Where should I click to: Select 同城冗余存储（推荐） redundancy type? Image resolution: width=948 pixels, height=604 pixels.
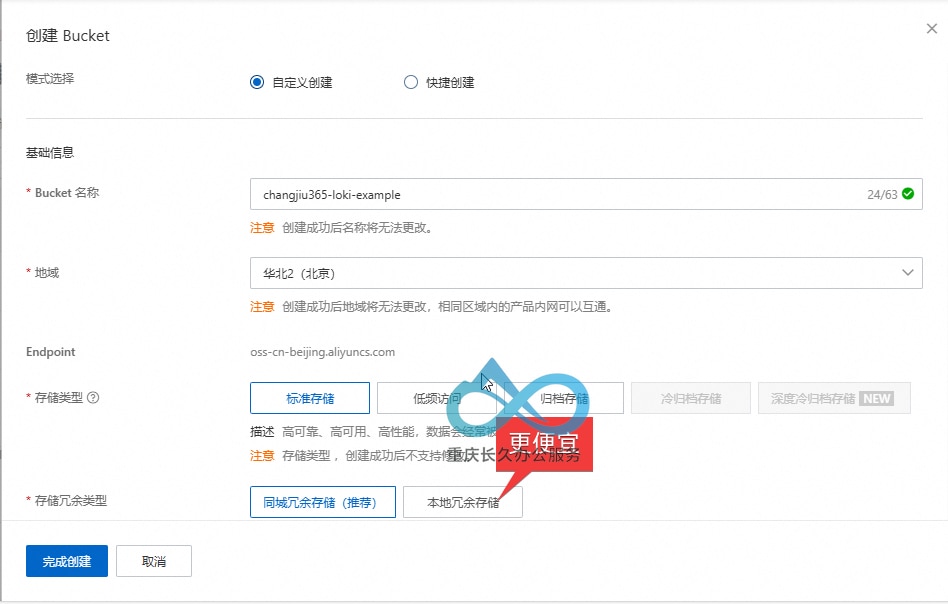click(323, 502)
